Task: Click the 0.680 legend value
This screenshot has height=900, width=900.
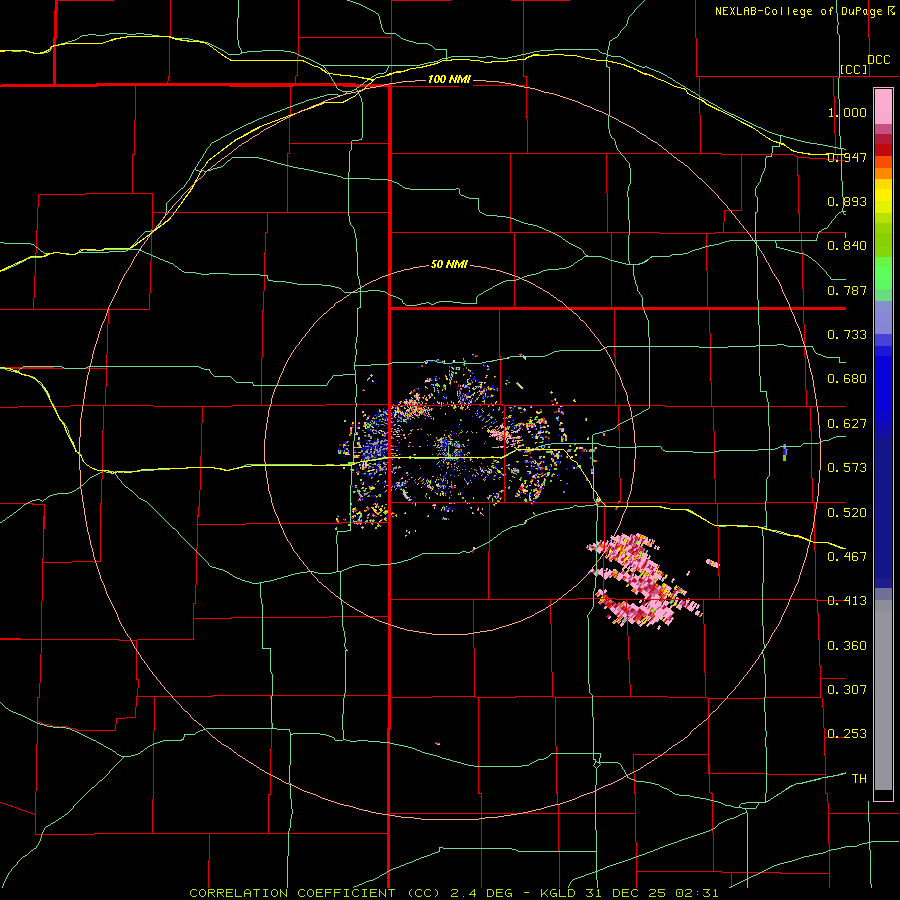Action: [847, 379]
